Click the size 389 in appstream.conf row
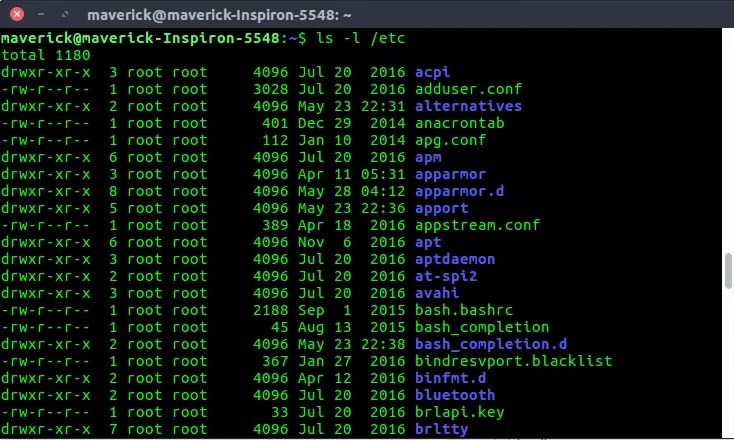 275,225
